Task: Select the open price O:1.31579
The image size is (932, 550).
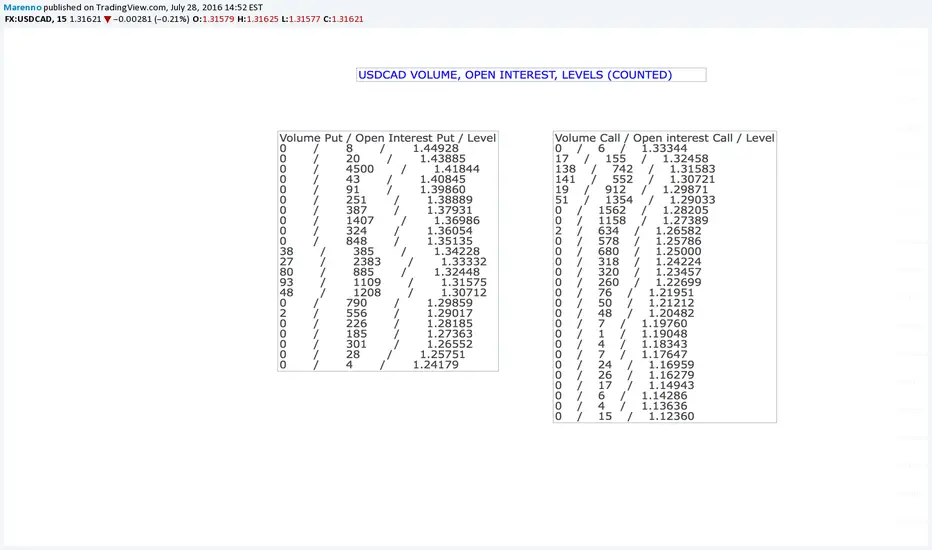Action: [x=213, y=19]
